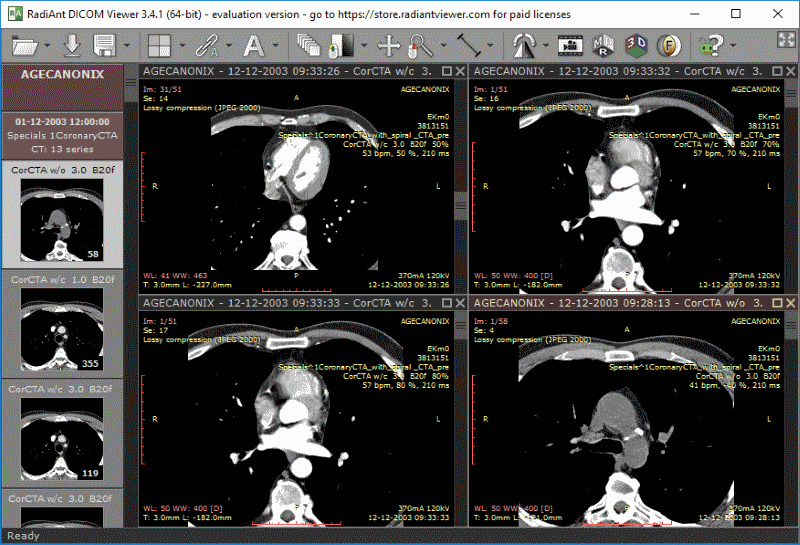This screenshot has height=545, width=800.
Task: Click the RadiAnt app icon in title bar
Action: tap(15, 14)
